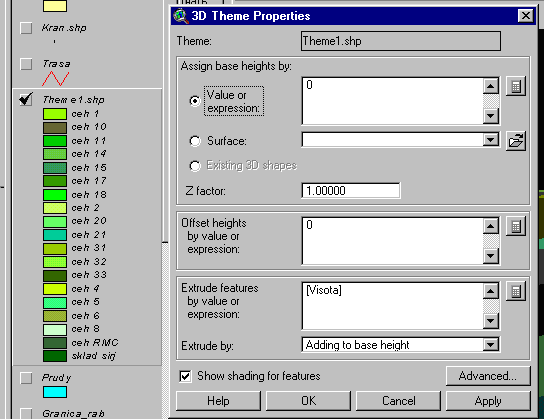544x419 pixels.
Task: Click down arrow in base height box
Action: [x=491, y=116]
